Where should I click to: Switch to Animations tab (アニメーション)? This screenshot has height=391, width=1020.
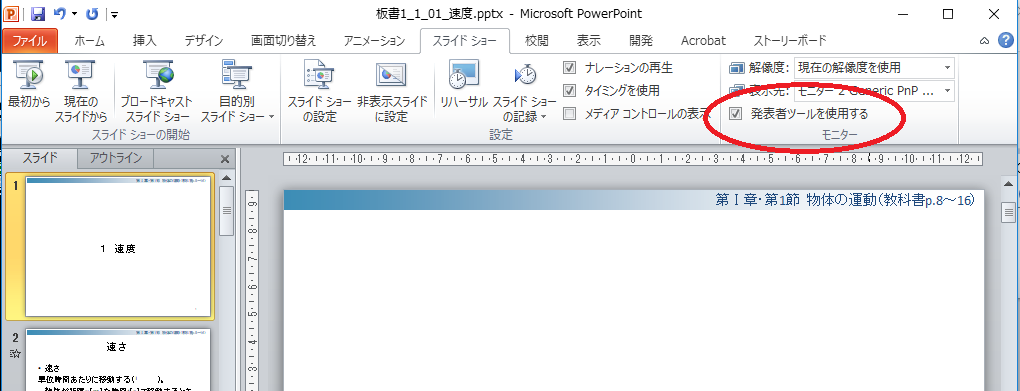point(375,41)
